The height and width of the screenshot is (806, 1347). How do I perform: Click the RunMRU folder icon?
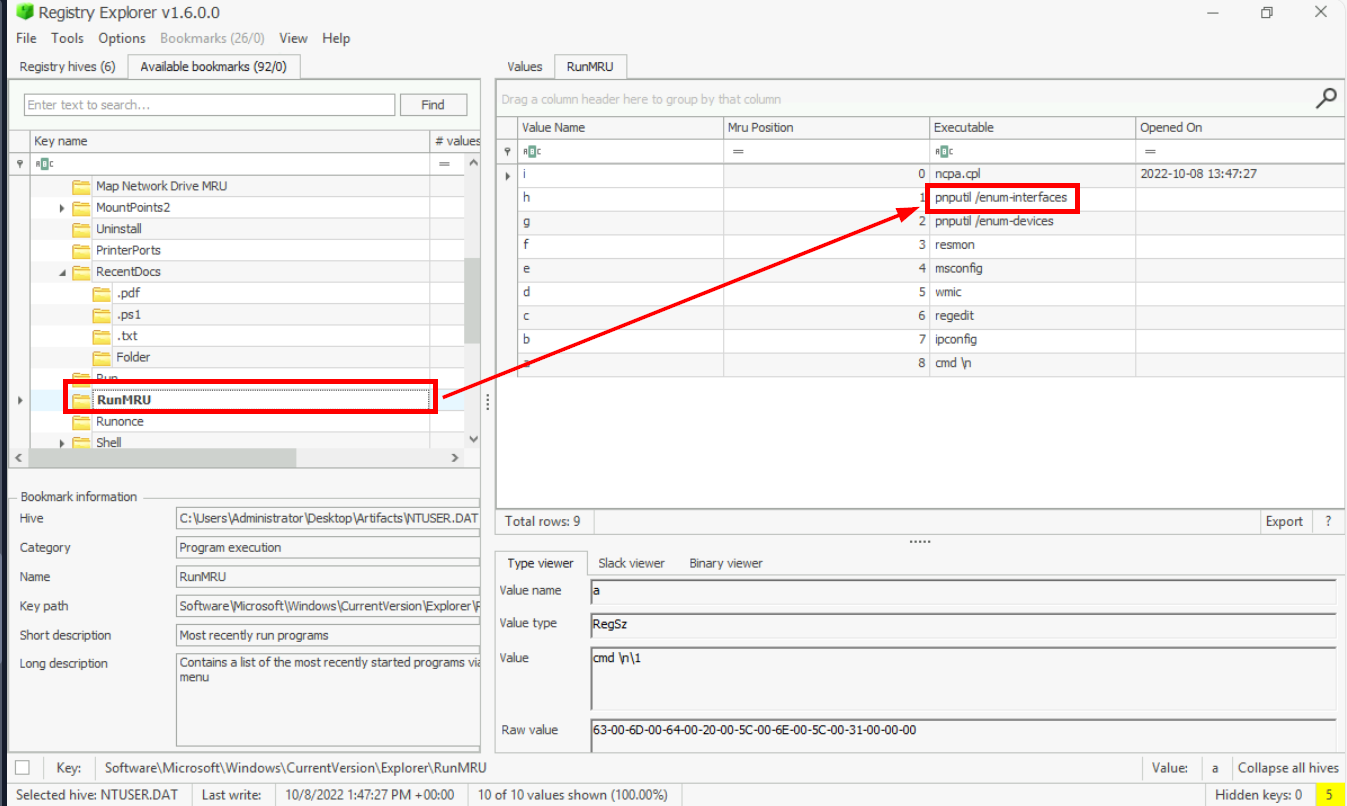[x=81, y=400]
